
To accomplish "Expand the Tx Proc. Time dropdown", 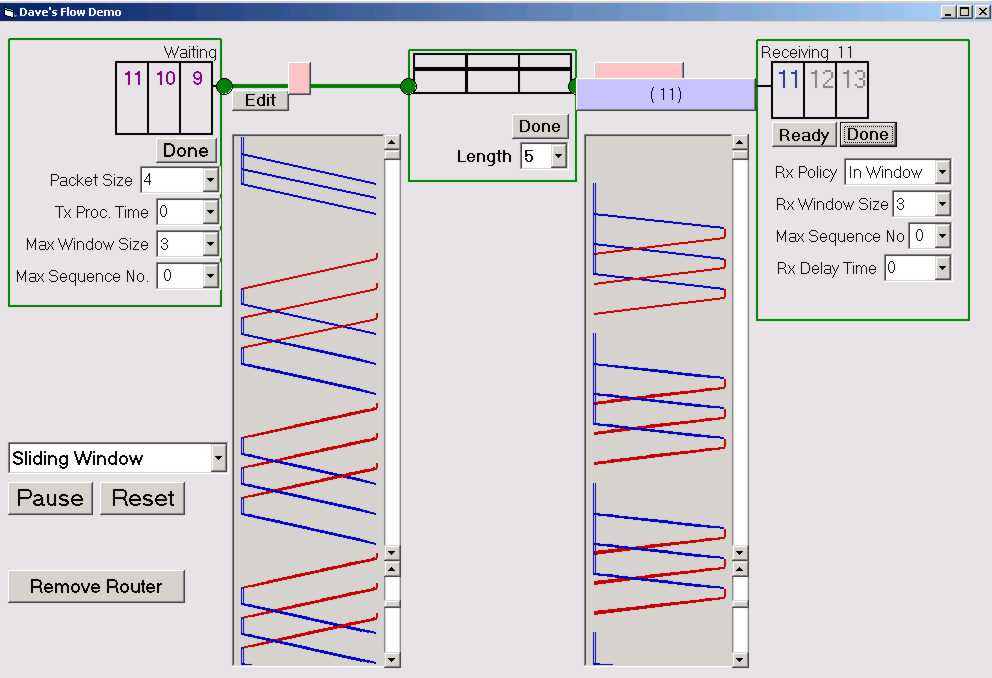I will [x=210, y=212].
